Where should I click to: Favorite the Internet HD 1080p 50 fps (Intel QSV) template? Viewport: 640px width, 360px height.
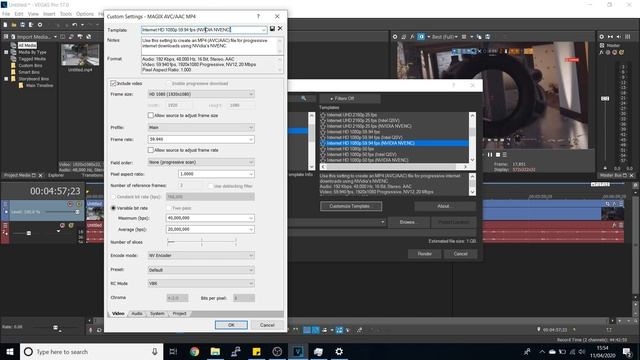(323, 155)
